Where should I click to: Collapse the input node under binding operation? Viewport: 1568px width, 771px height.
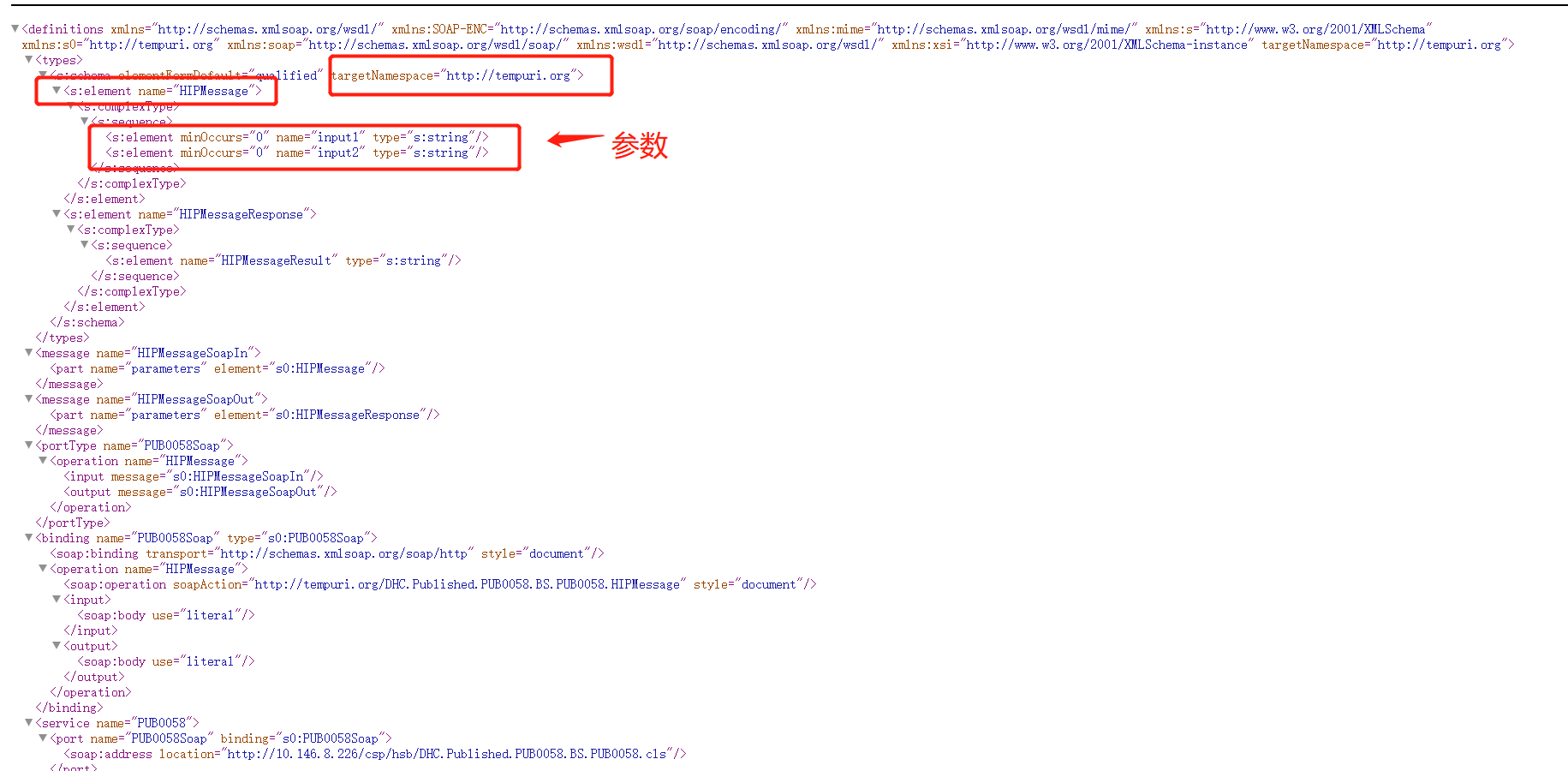coord(56,600)
